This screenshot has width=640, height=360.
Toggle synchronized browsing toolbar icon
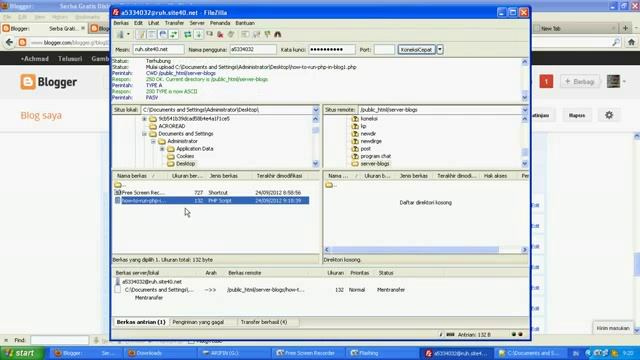[x=267, y=35]
